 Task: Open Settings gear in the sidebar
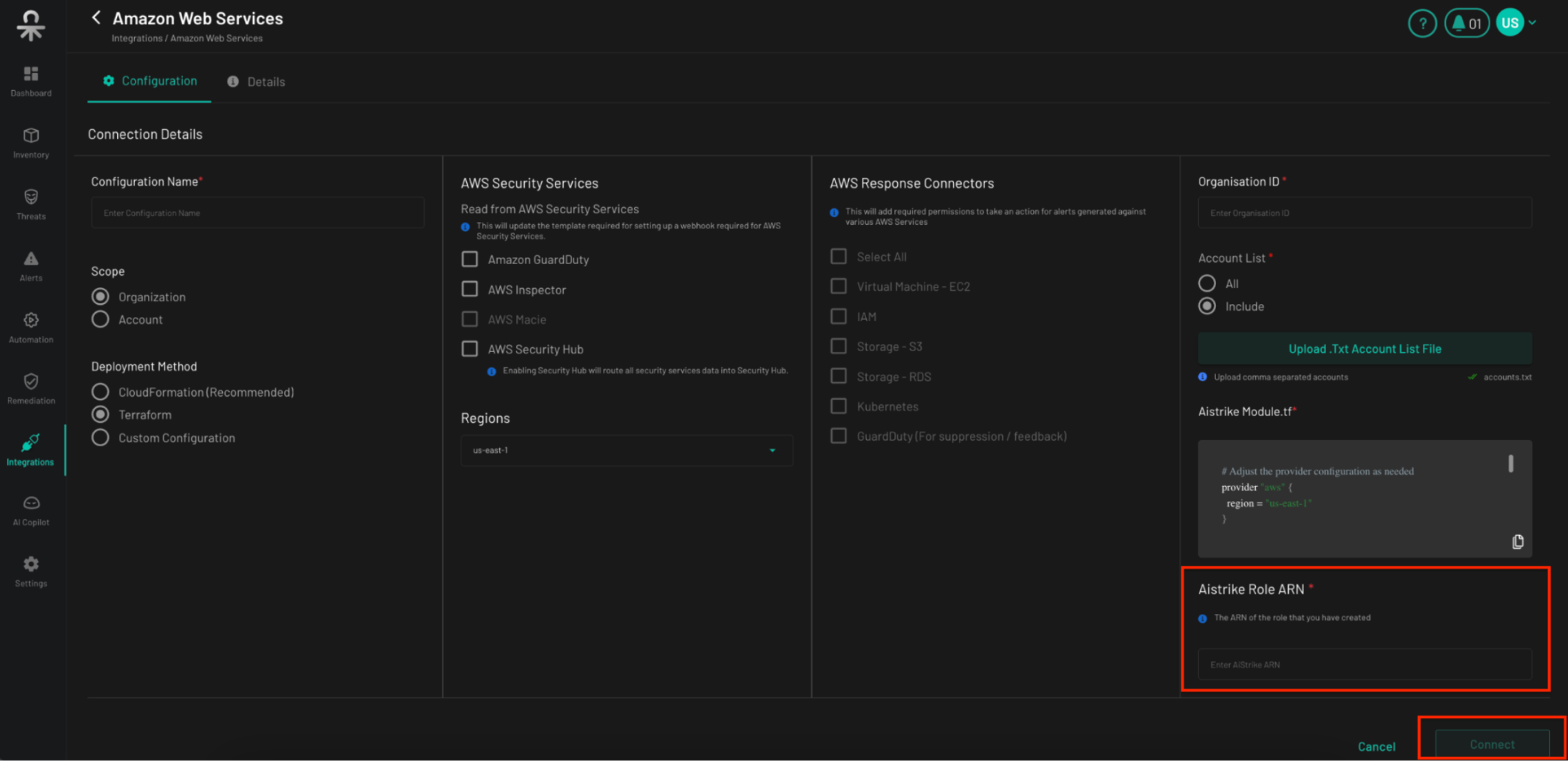(31, 573)
